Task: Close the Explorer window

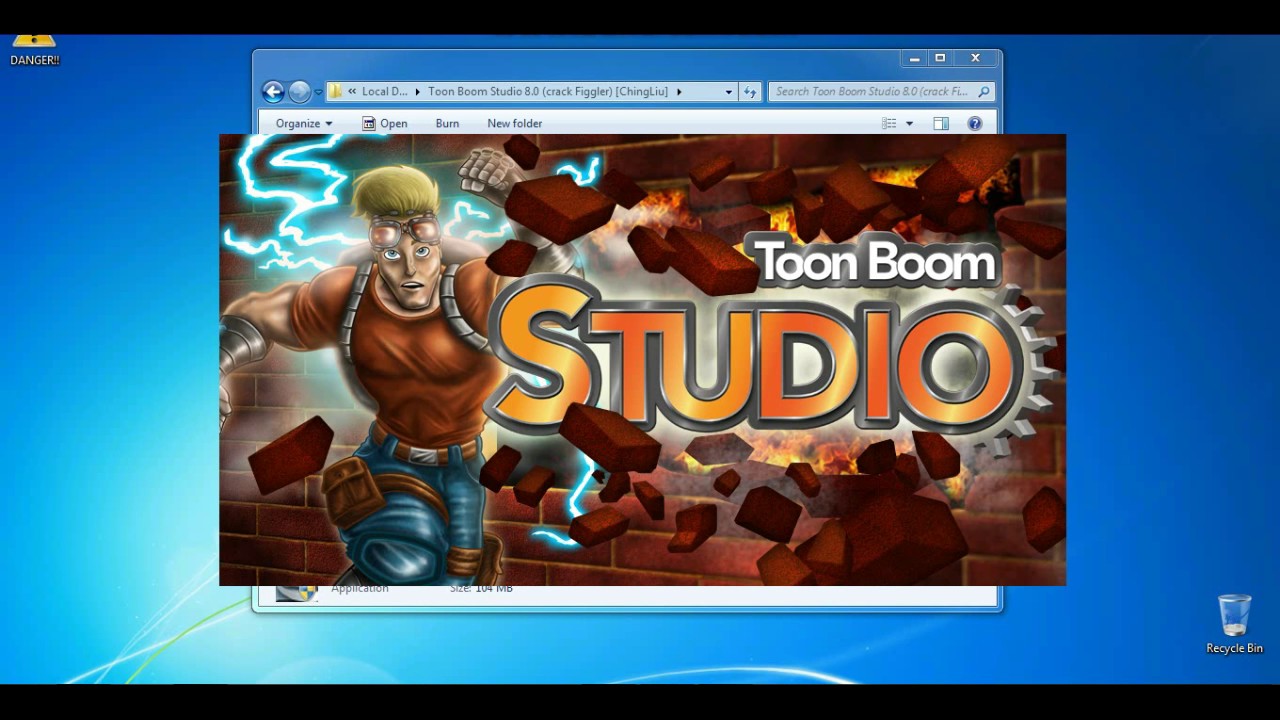Action: click(975, 58)
